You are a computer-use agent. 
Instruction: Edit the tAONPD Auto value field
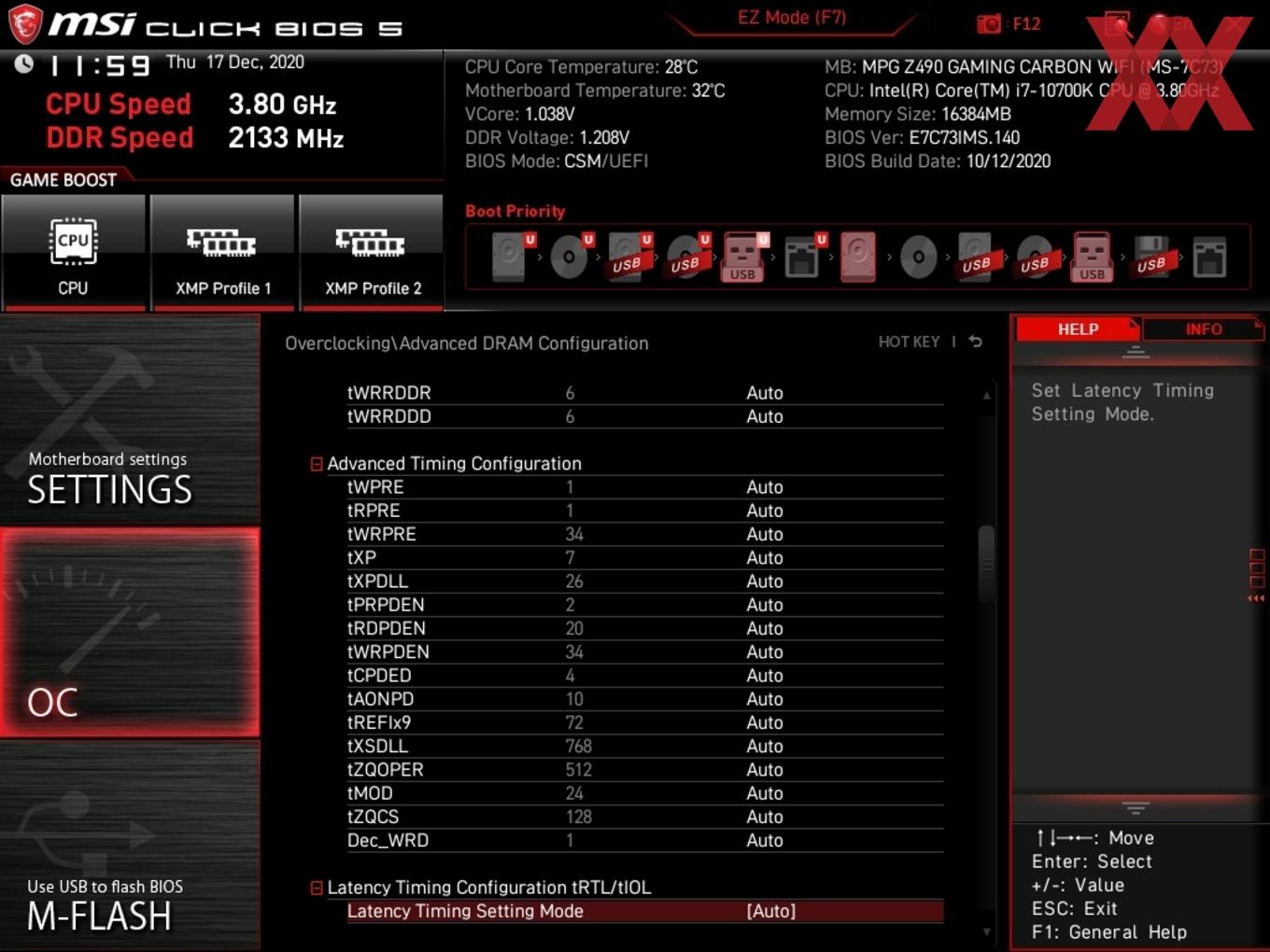(x=765, y=699)
